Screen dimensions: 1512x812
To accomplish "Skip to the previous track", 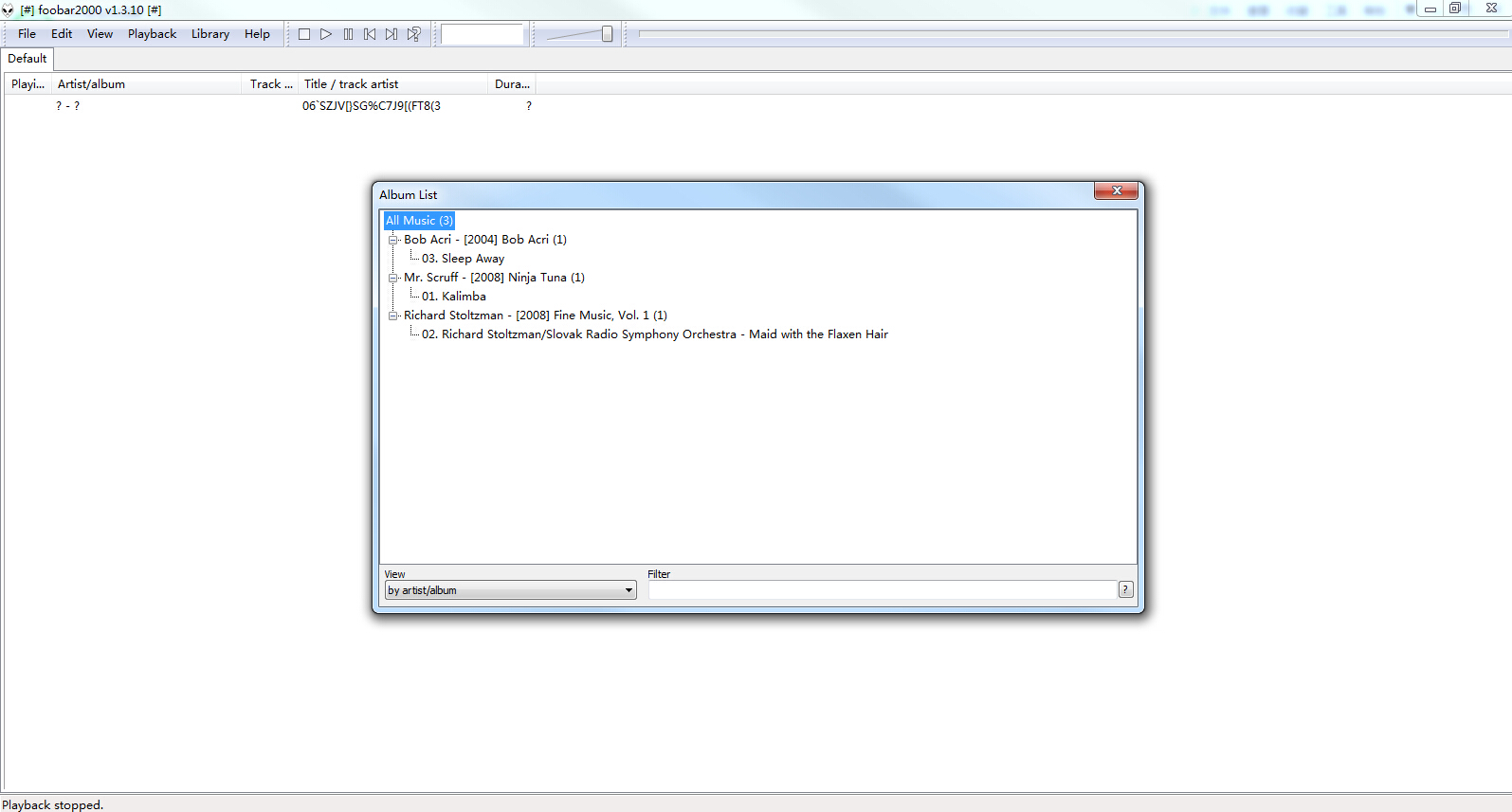I will click(370, 34).
